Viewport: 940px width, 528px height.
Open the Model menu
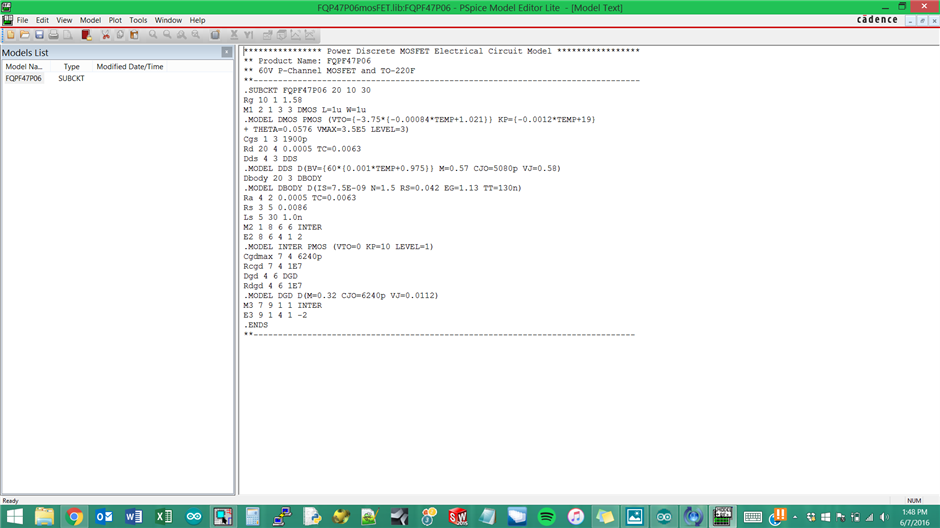coord(90,20)
